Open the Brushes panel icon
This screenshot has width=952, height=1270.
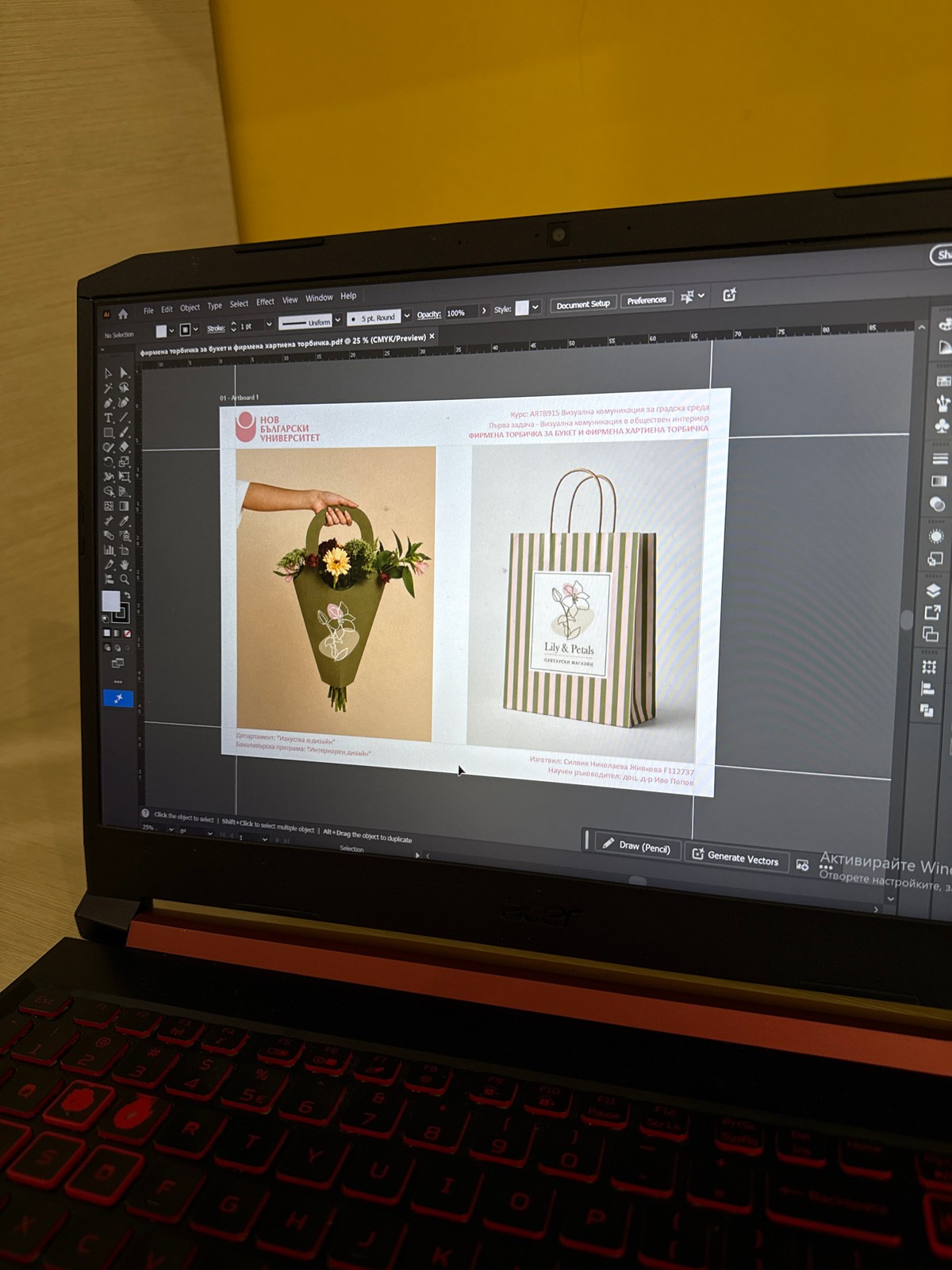pyautogui.click(x=943, y=403)
